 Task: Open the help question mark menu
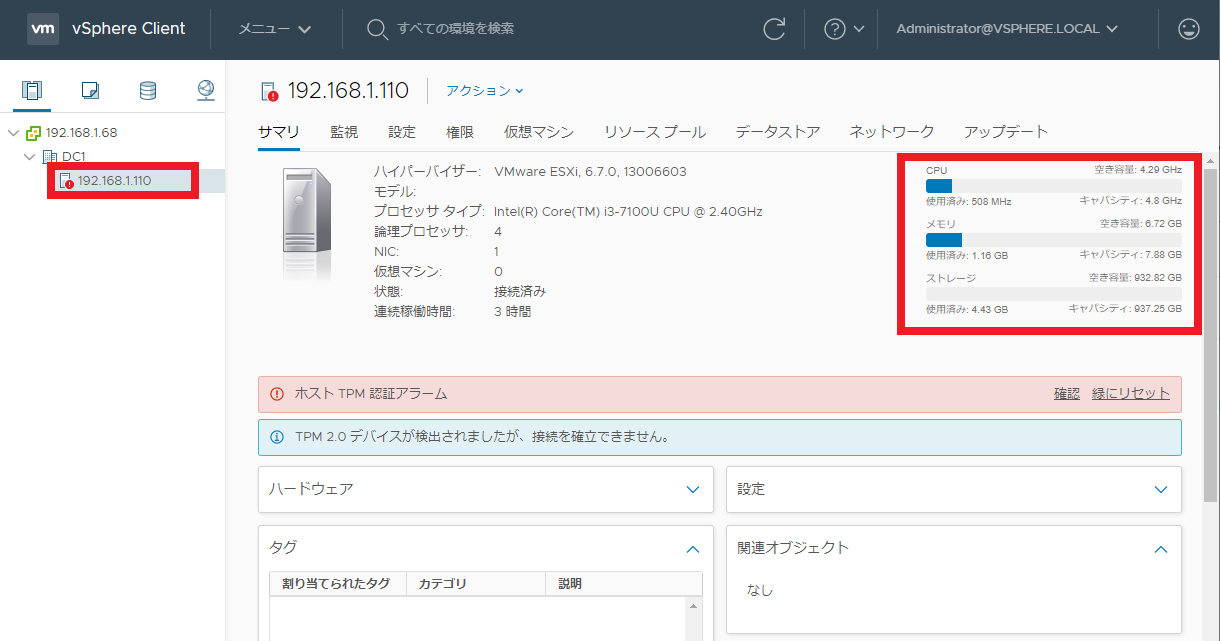(843, 29)
